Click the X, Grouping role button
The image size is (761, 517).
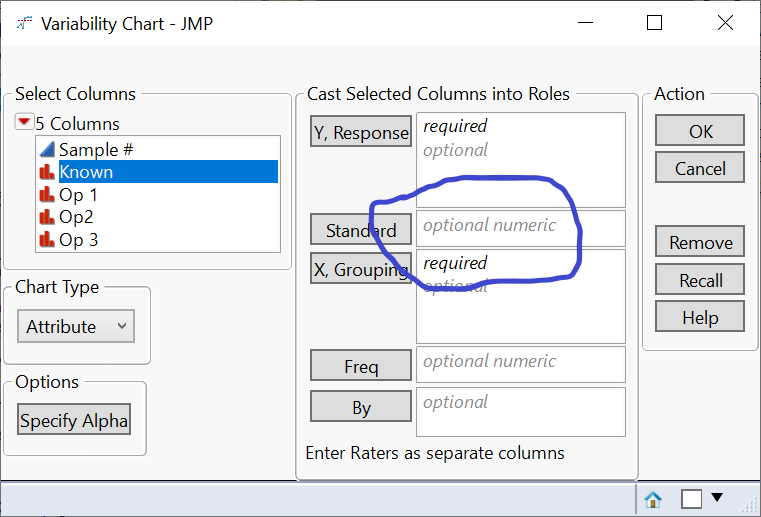[x=360, y=268]
